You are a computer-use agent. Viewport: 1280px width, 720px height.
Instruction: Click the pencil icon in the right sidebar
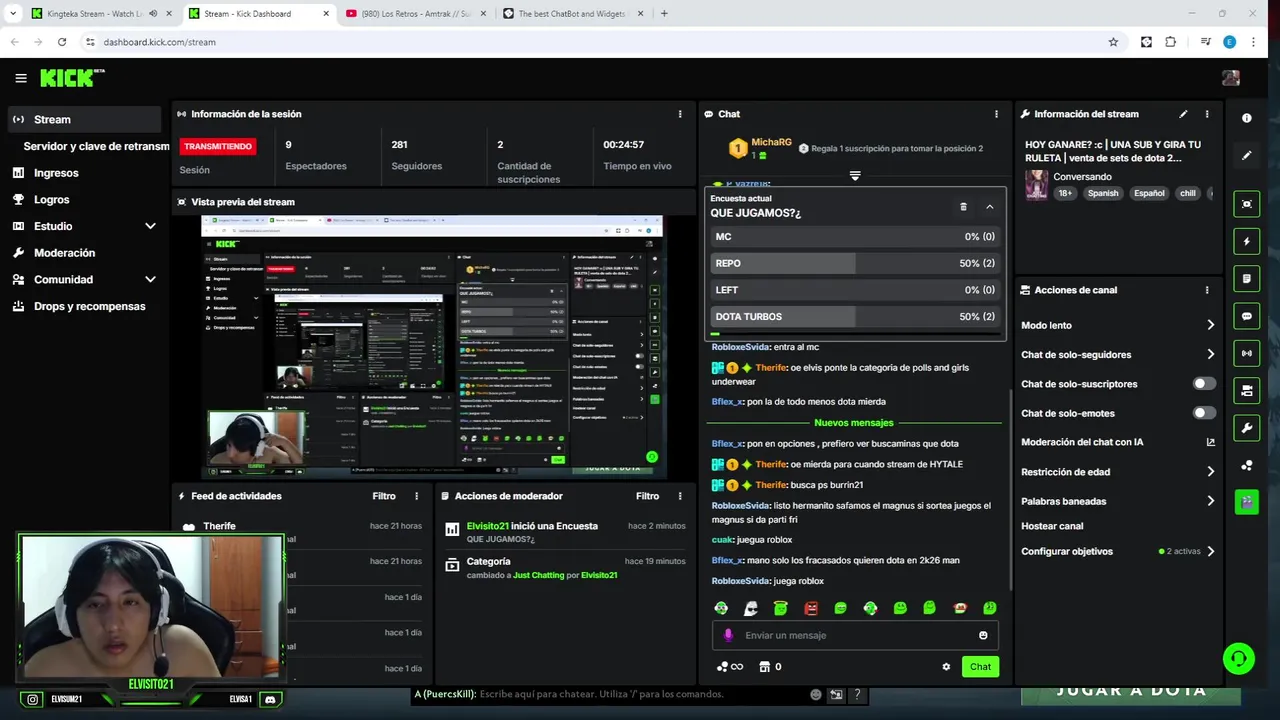(x=1246, y=156)
